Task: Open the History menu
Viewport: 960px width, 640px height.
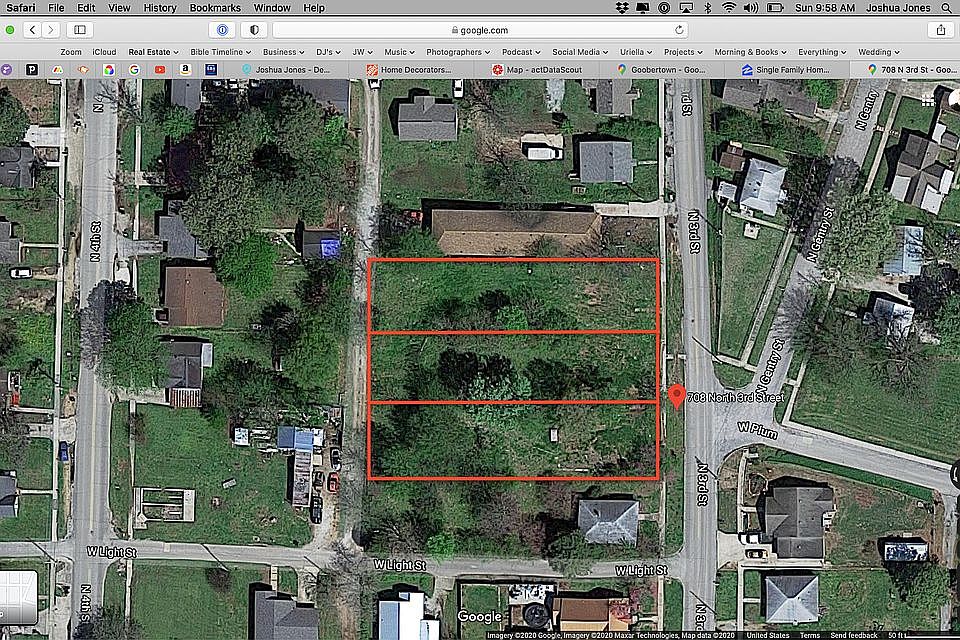Action: pos(160,8)
